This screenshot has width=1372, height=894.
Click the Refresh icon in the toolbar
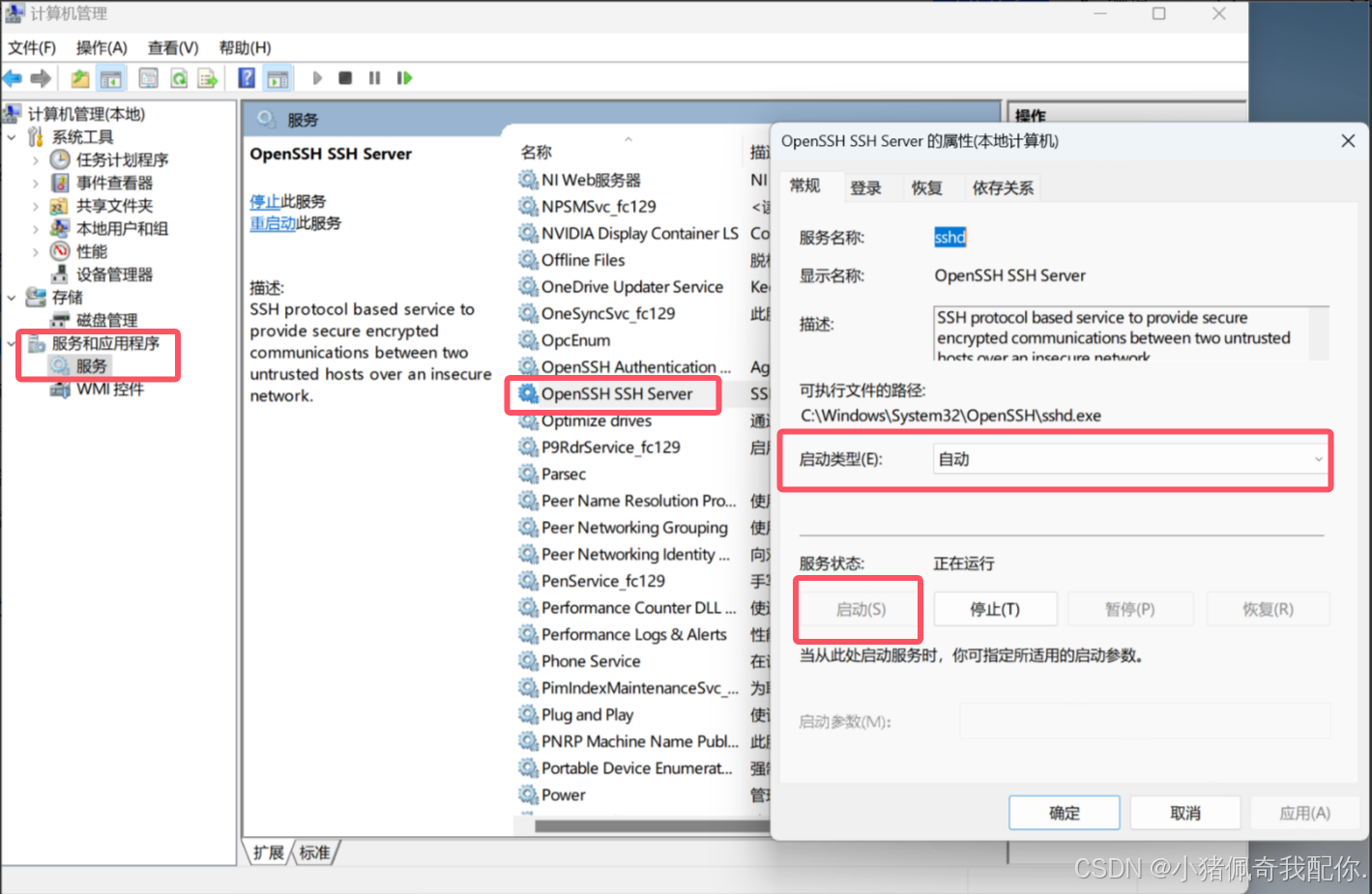click(179, 78)
